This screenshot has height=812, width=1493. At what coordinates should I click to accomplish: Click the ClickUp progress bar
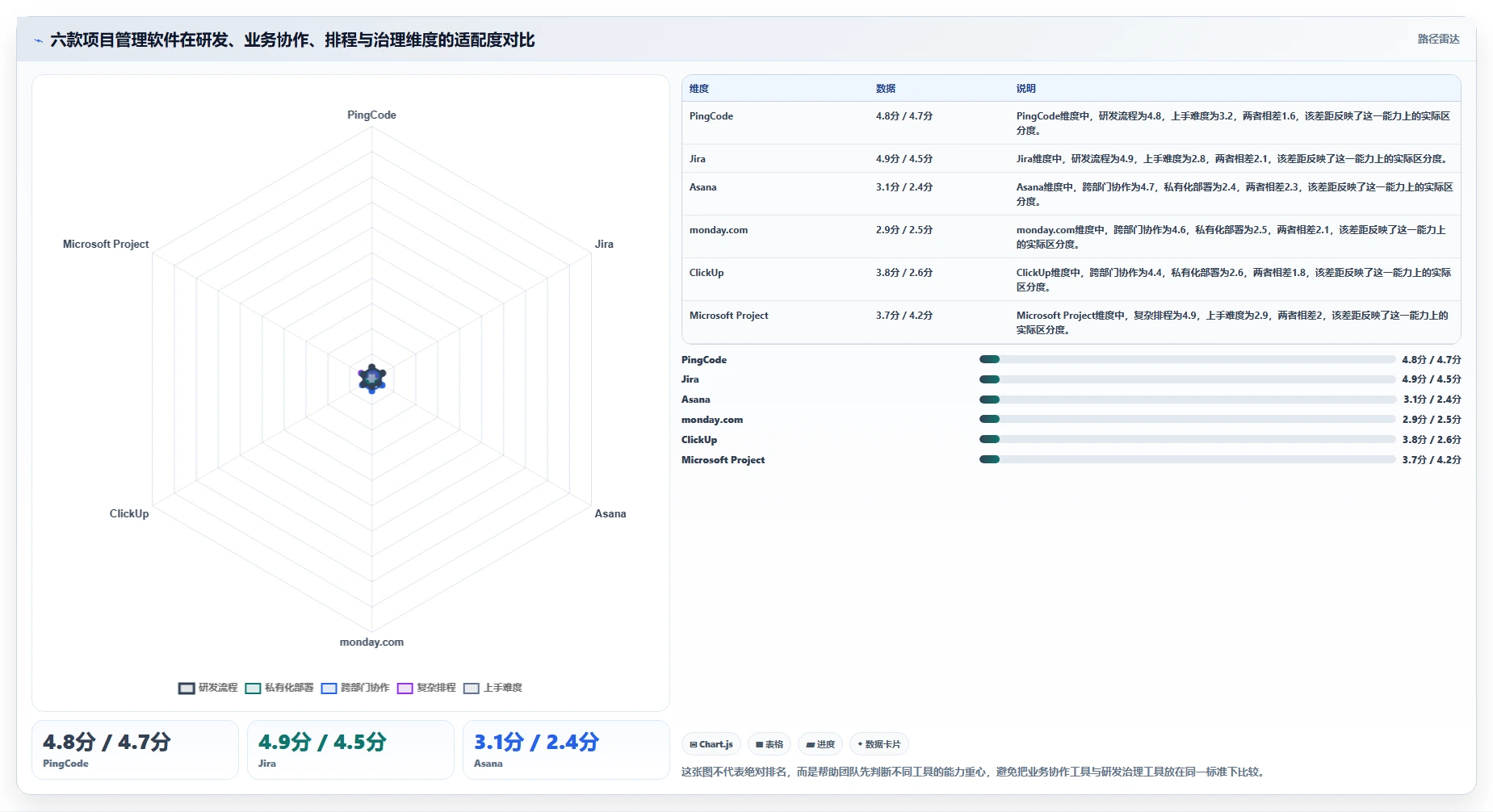click(1187, 439)
